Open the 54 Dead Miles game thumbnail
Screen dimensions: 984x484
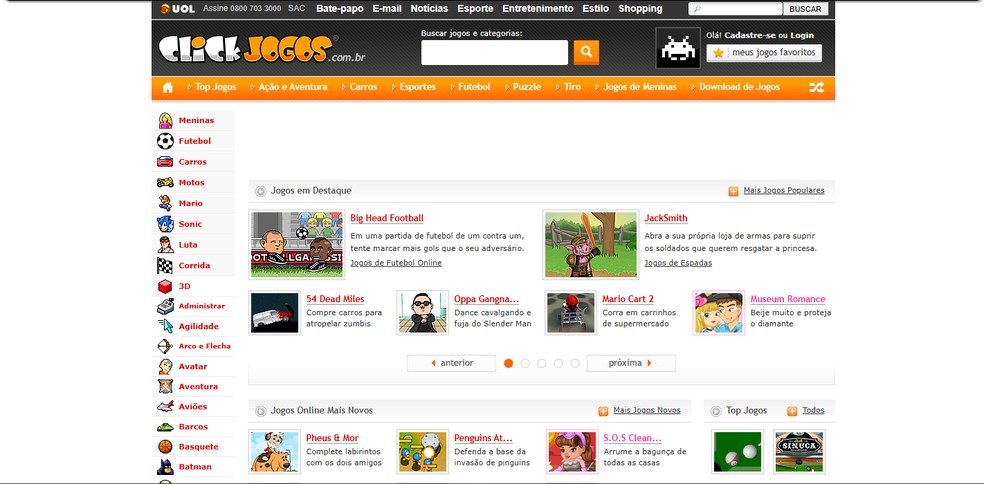(275, 313)
